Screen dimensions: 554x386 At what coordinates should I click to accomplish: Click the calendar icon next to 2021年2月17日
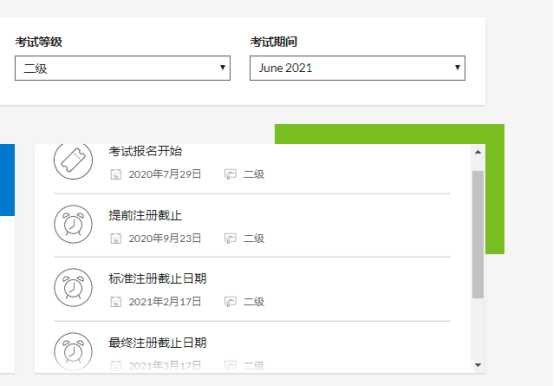point(116,302)
